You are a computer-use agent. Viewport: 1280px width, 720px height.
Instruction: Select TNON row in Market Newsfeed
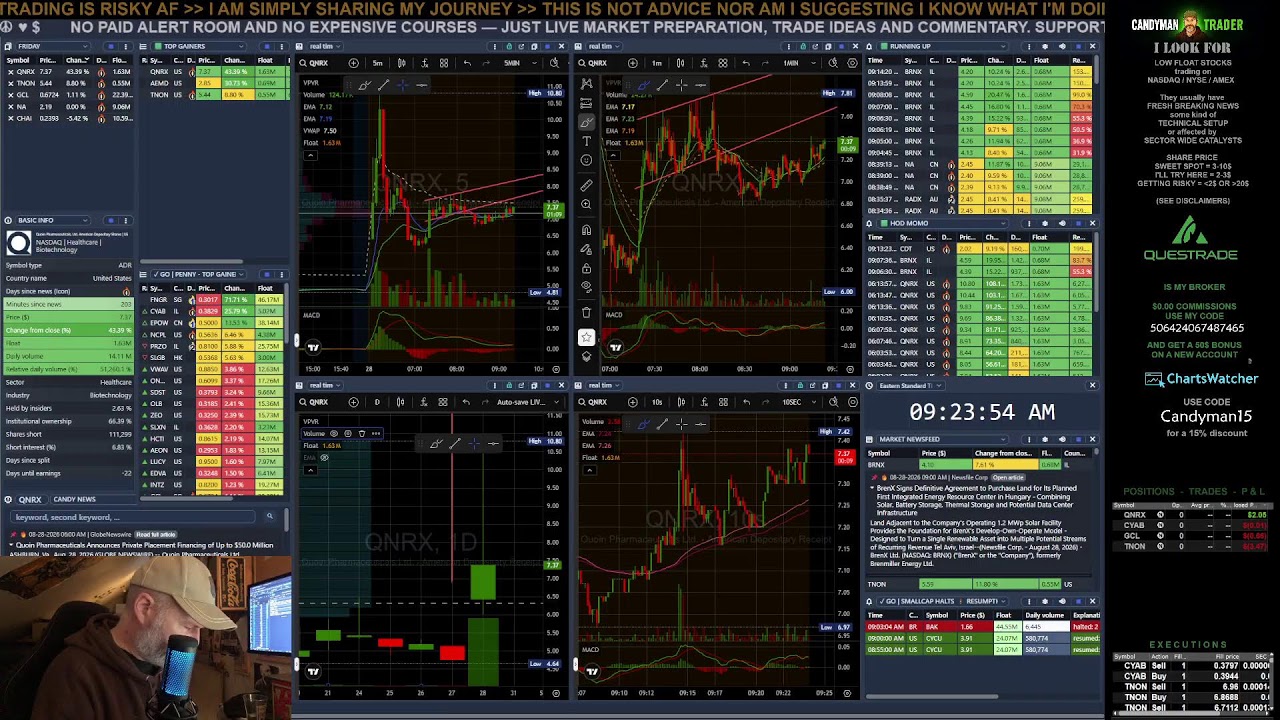980,584
